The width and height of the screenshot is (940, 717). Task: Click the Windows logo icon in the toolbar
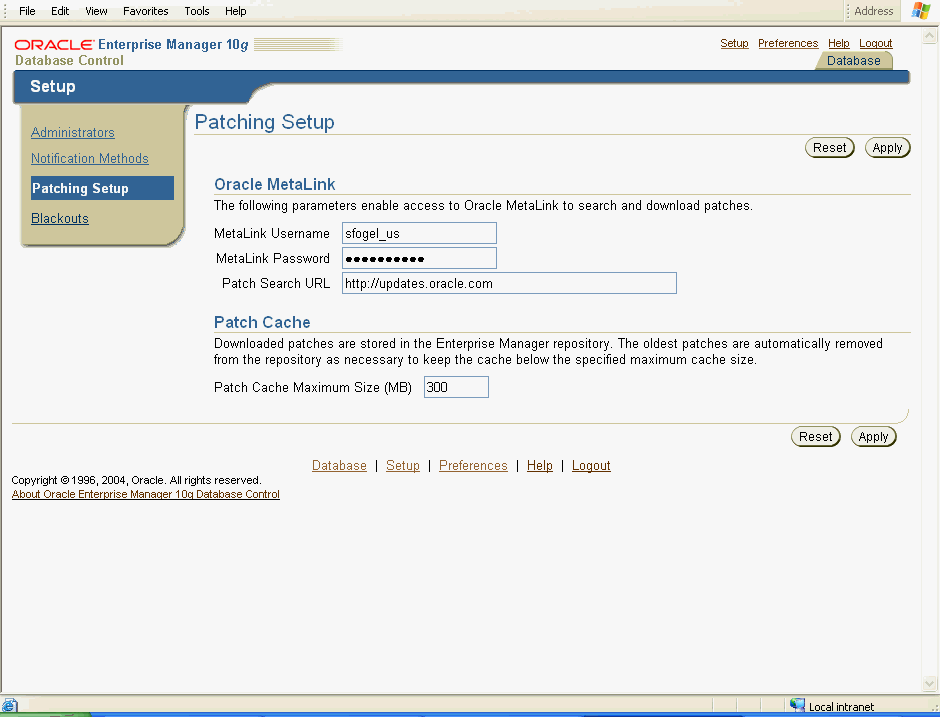[x=920, y=11]
